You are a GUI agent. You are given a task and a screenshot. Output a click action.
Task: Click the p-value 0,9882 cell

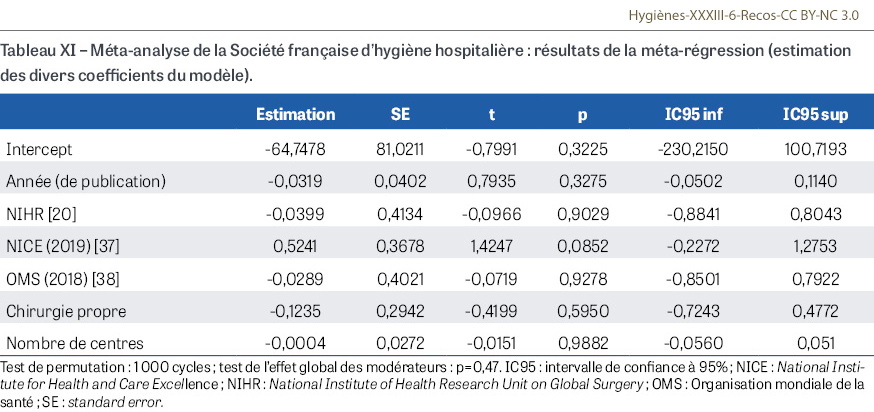click(x=582, y=340)
